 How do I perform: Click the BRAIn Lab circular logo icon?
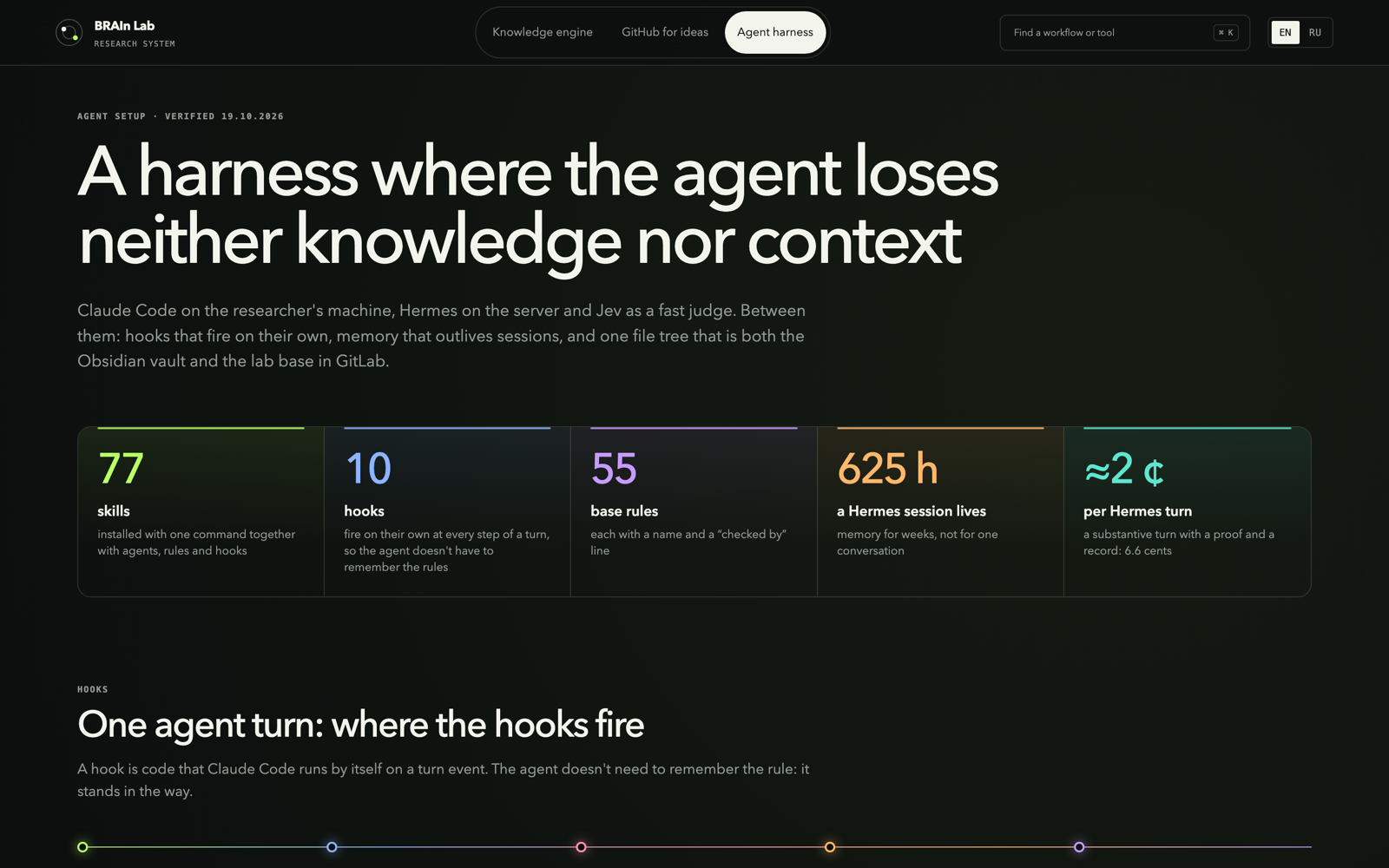tap(69, 33)
